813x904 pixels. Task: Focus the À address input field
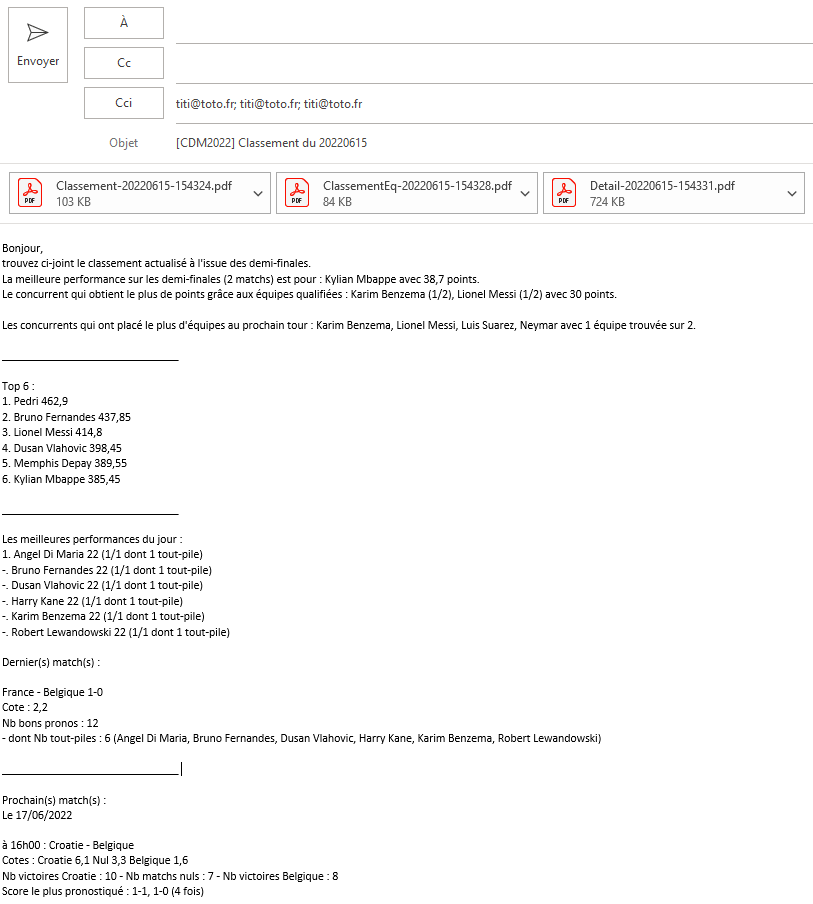(x=494, y=28)
